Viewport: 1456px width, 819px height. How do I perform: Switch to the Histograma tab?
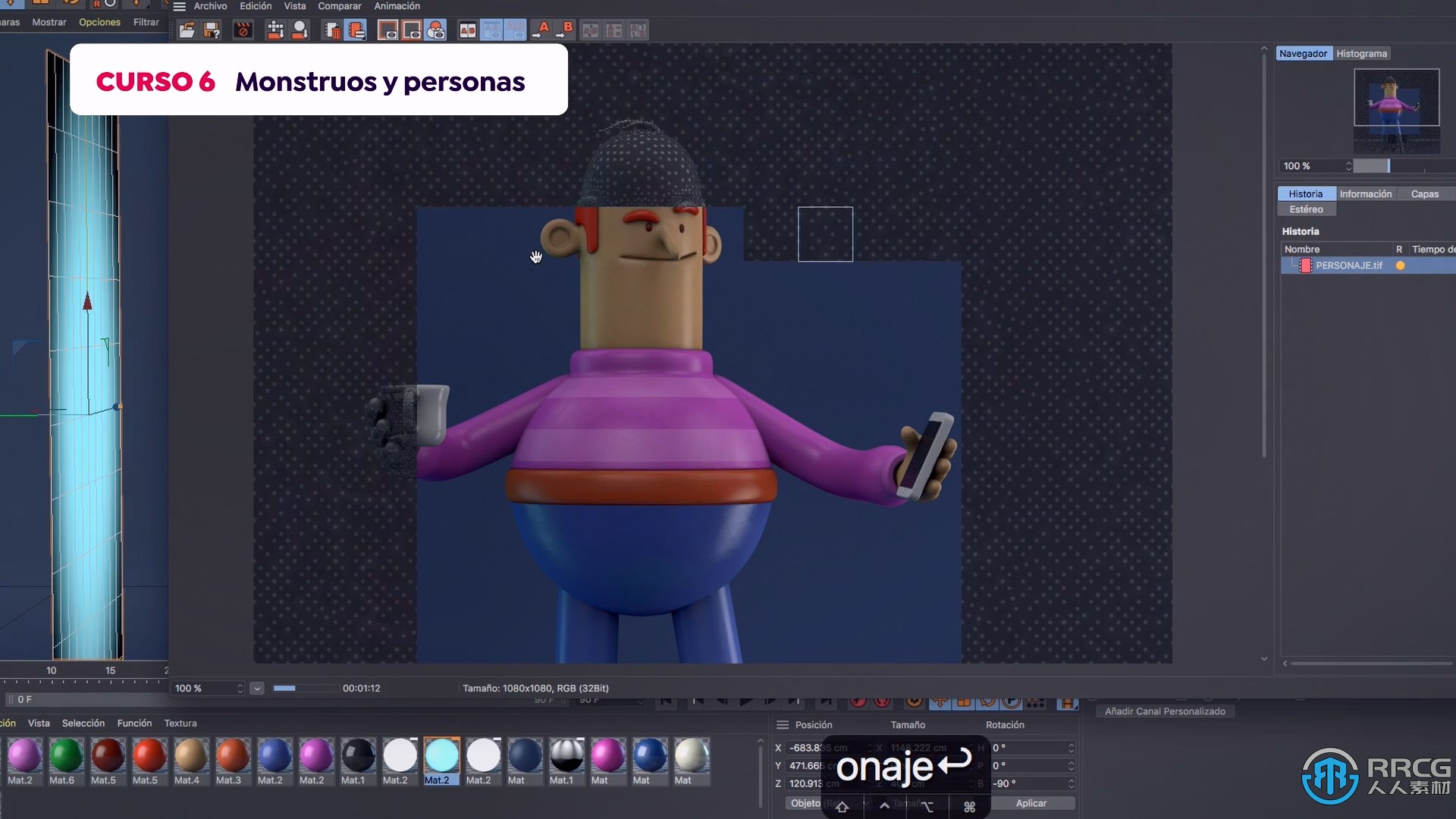pos(1361,53)
